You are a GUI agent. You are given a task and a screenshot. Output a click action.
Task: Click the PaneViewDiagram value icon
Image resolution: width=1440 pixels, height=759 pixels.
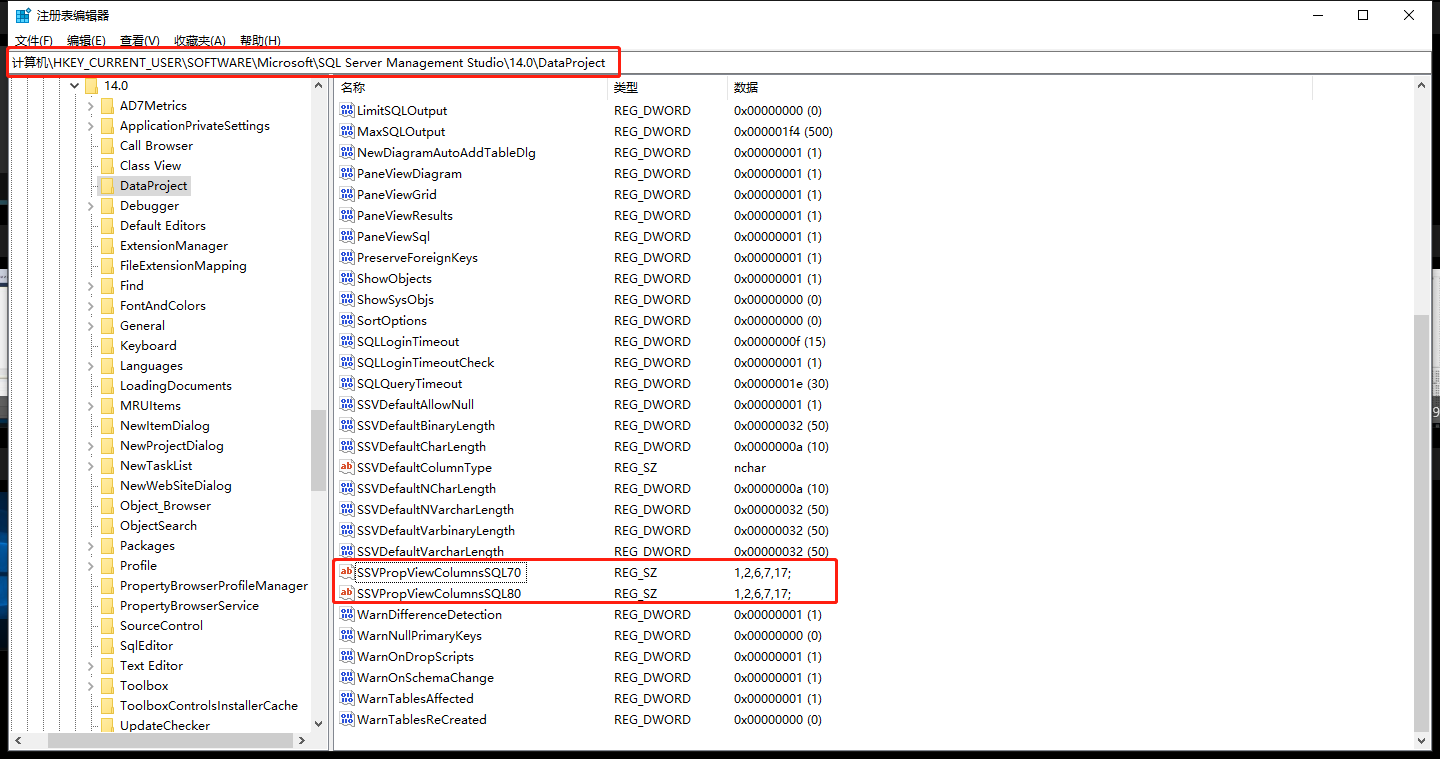(347, 173)
